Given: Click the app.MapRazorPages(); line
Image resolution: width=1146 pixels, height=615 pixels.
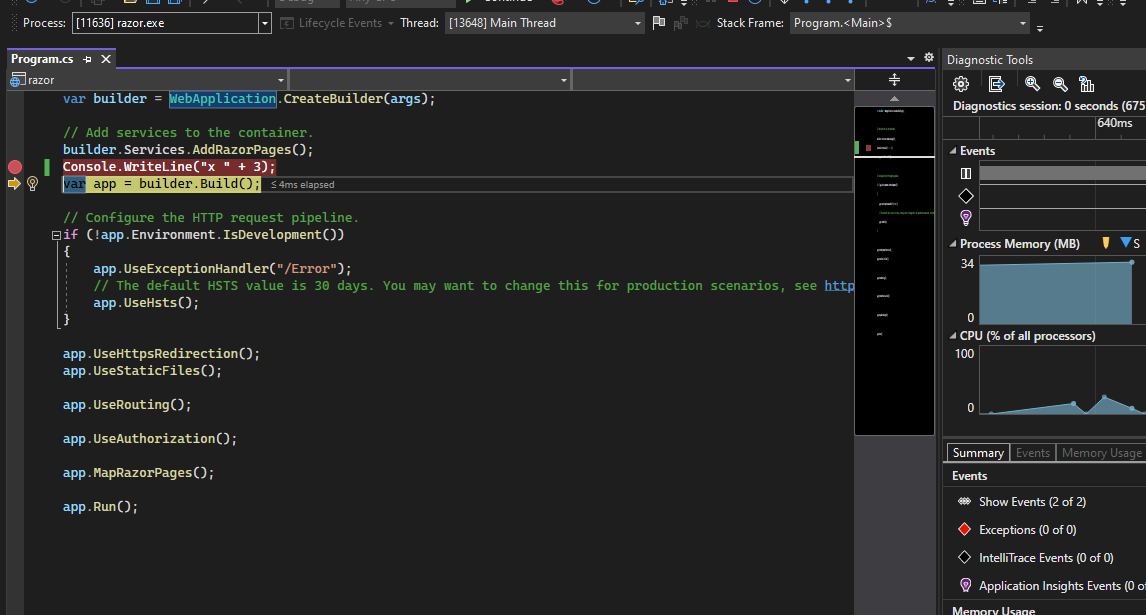Looking at the screenshot, I should coord(138,472).
